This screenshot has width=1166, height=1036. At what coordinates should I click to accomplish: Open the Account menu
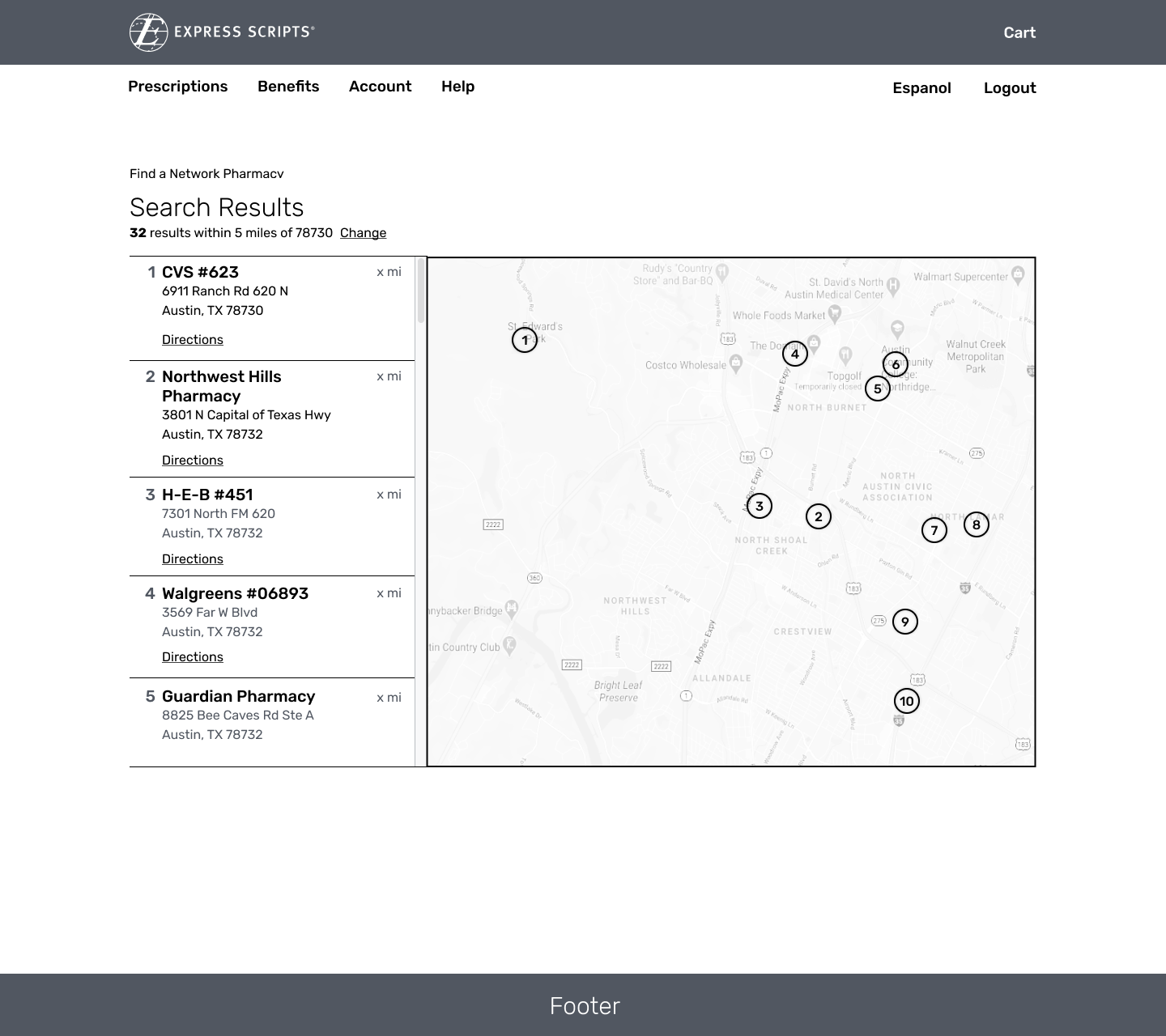coord(380,87)
